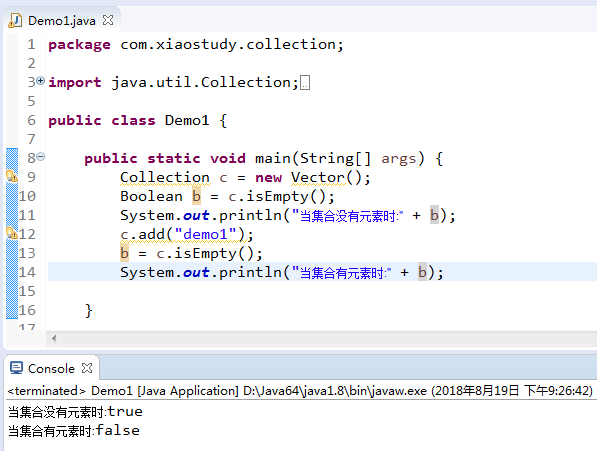Click the warning marker icon on line 9
Image resolution: width=597 pixels, height=451 pixels.
click(x=12, y=177)
